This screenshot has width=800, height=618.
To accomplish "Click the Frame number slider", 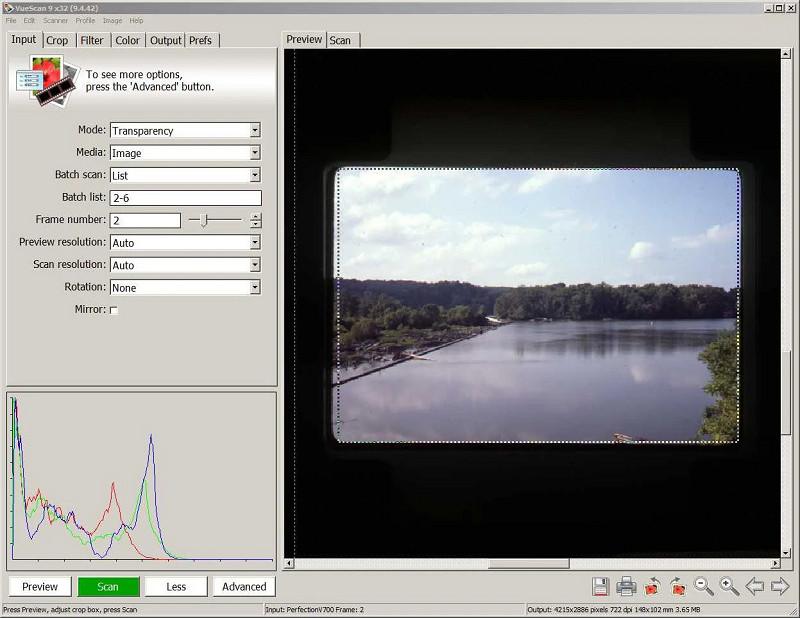I will 204,220.
